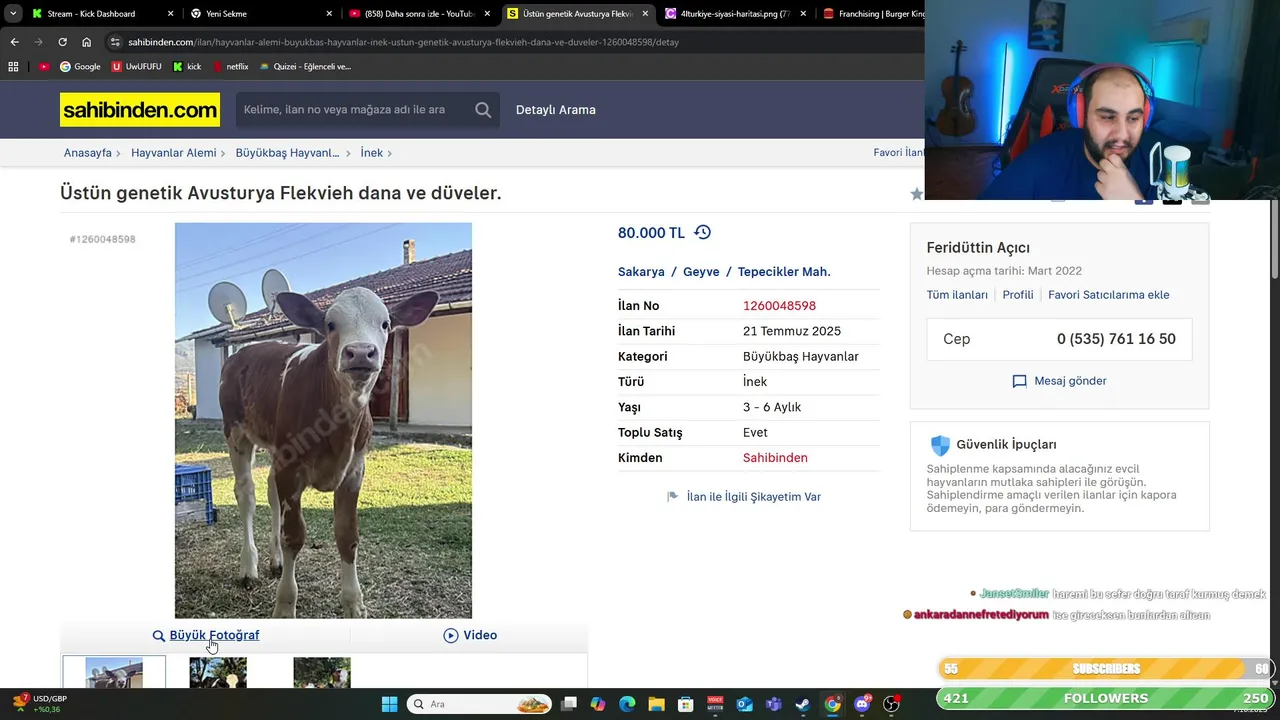Image resolution: width=1280 pixels, height=720 pixels.
Task: Open File Explorer from taskbar
Action: tap(657, 704)
